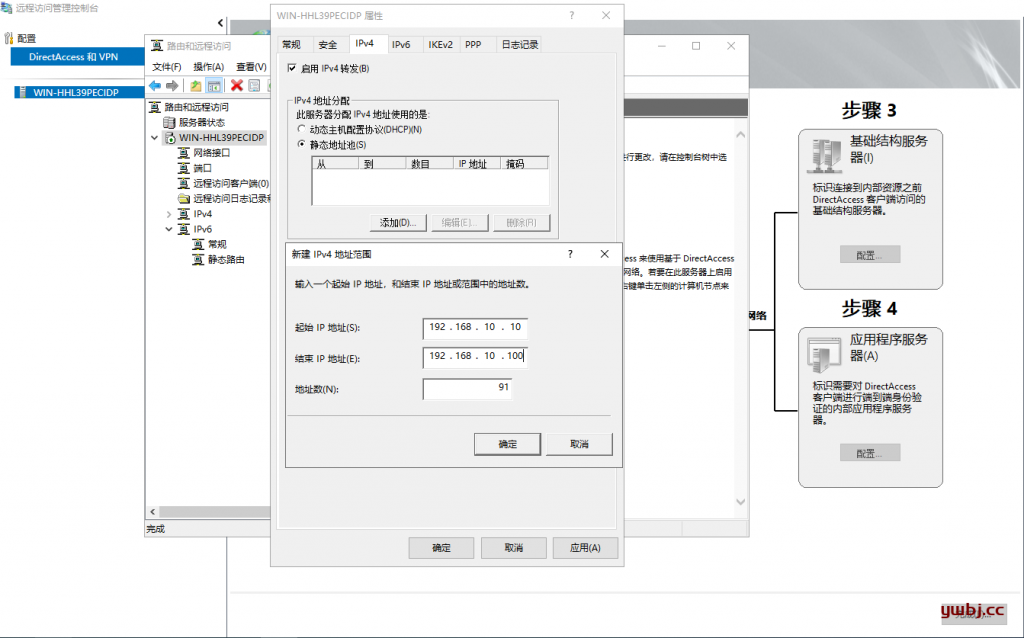The image size is (1024, 638).
Task: Click the IPv4 node icon in the tree
Action: click(184, 214)
